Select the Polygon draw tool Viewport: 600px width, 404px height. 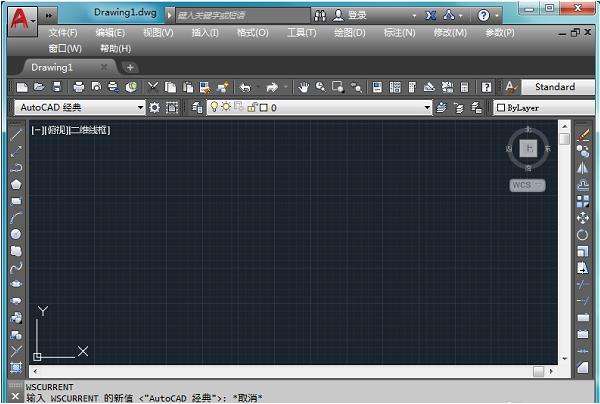(x=16, y=184)
